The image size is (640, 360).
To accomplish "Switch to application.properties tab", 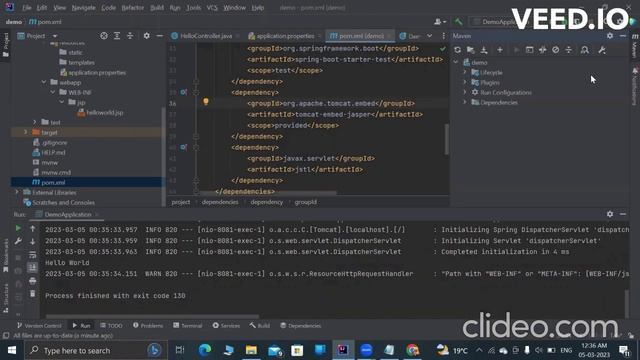I will [x=285, y=36].
